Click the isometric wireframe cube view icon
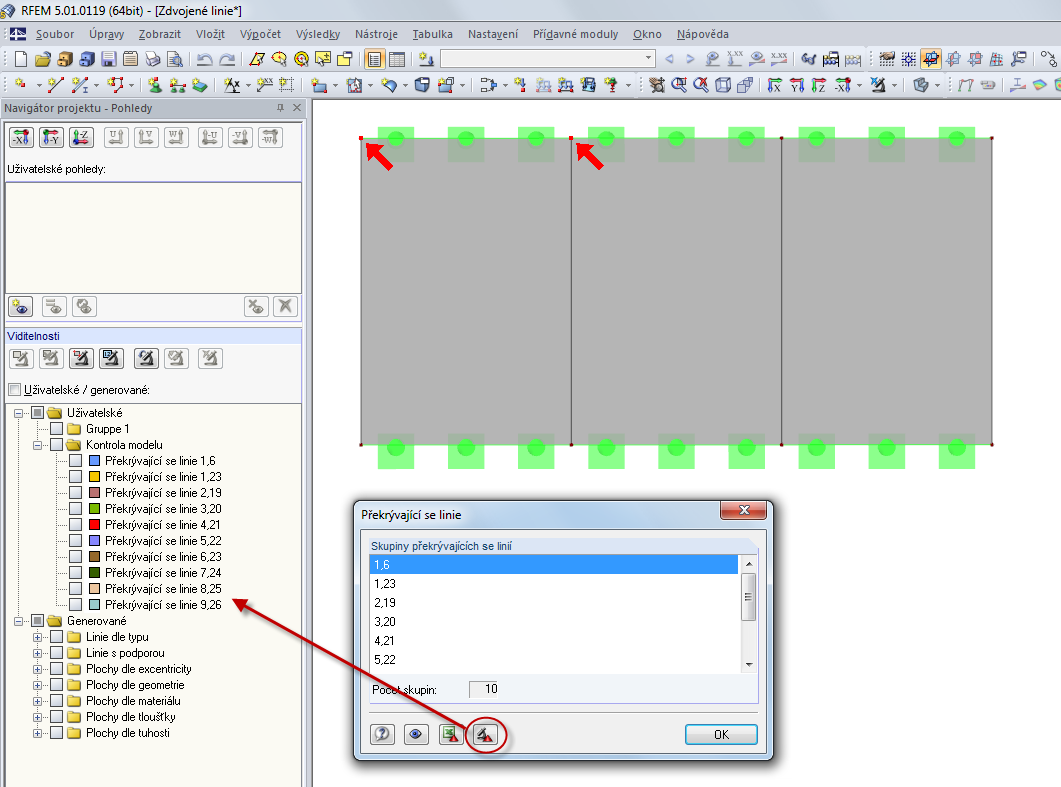Screen dimensions: 1061x787 click(x=723, y=85)
